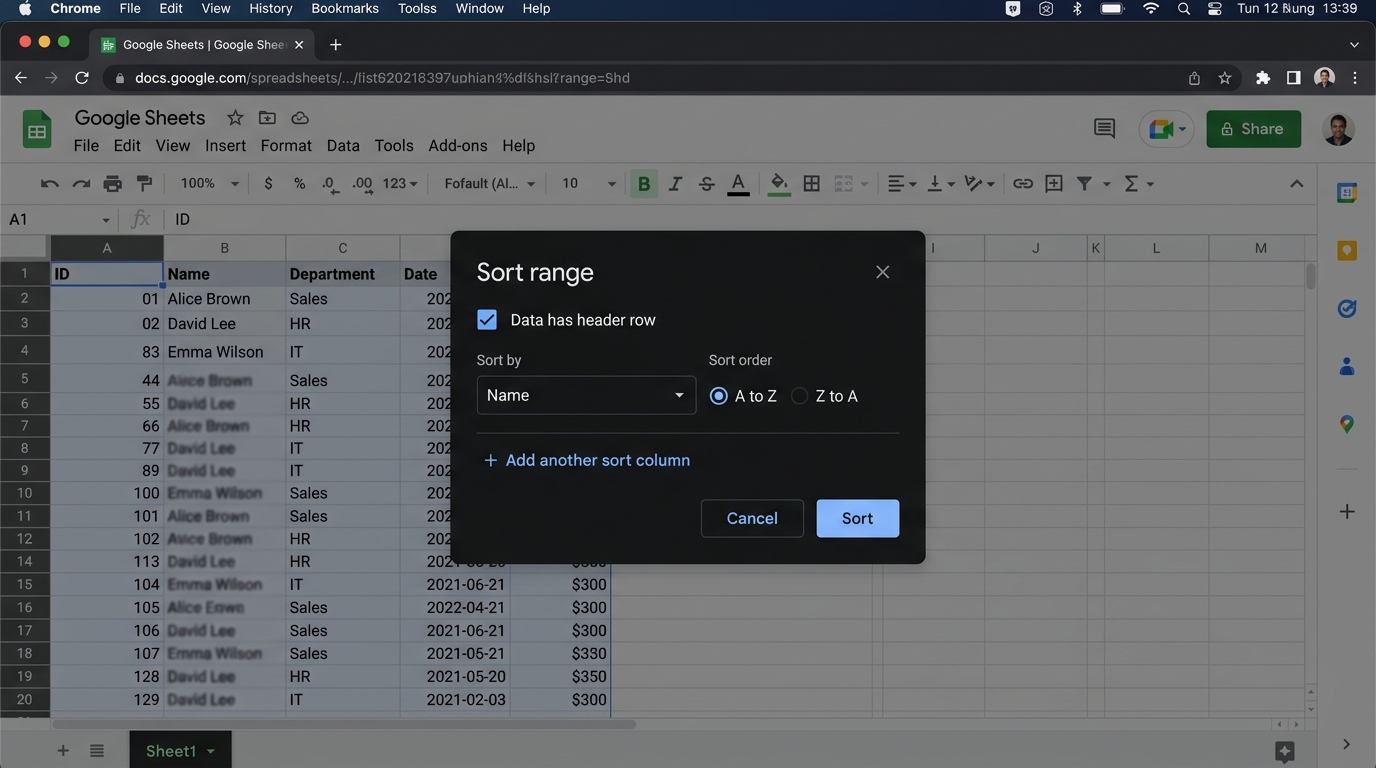
Task: Apply italic formatting from the toolbar
Action: [x=675, y=184]
